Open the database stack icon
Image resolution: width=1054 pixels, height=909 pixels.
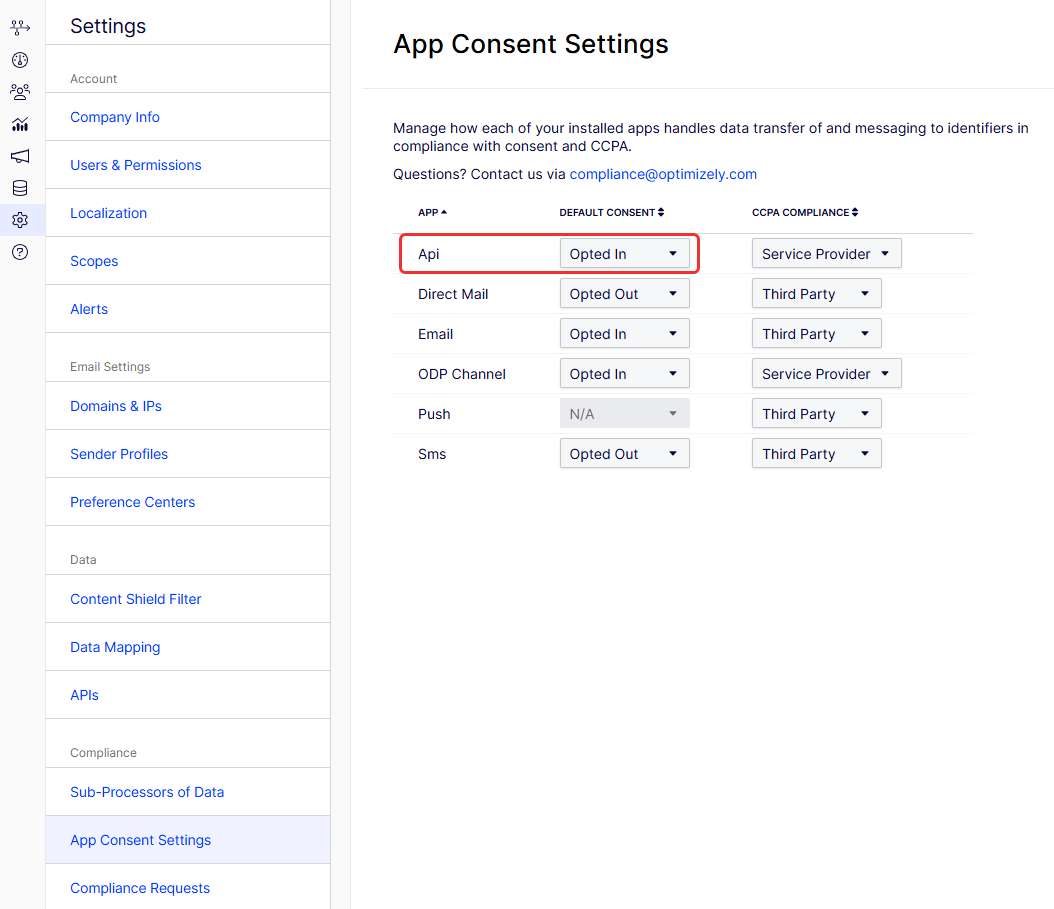[20, 188]
